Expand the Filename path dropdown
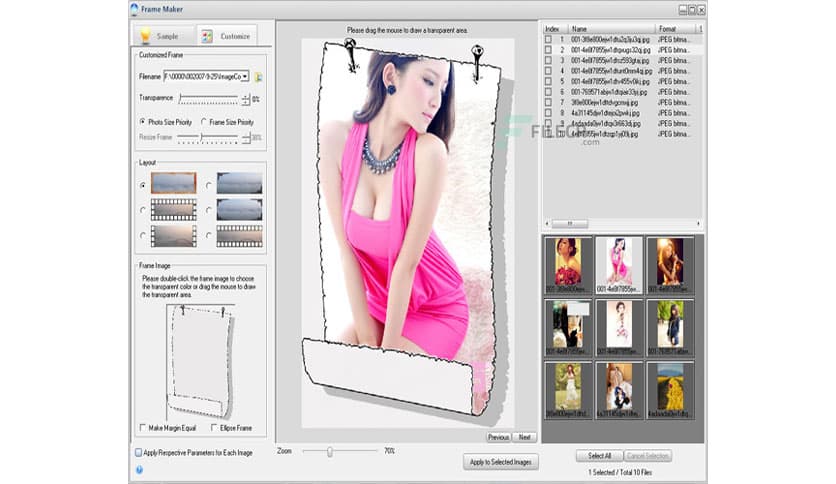This screenshot has width=836, height=484. (246, 77)
